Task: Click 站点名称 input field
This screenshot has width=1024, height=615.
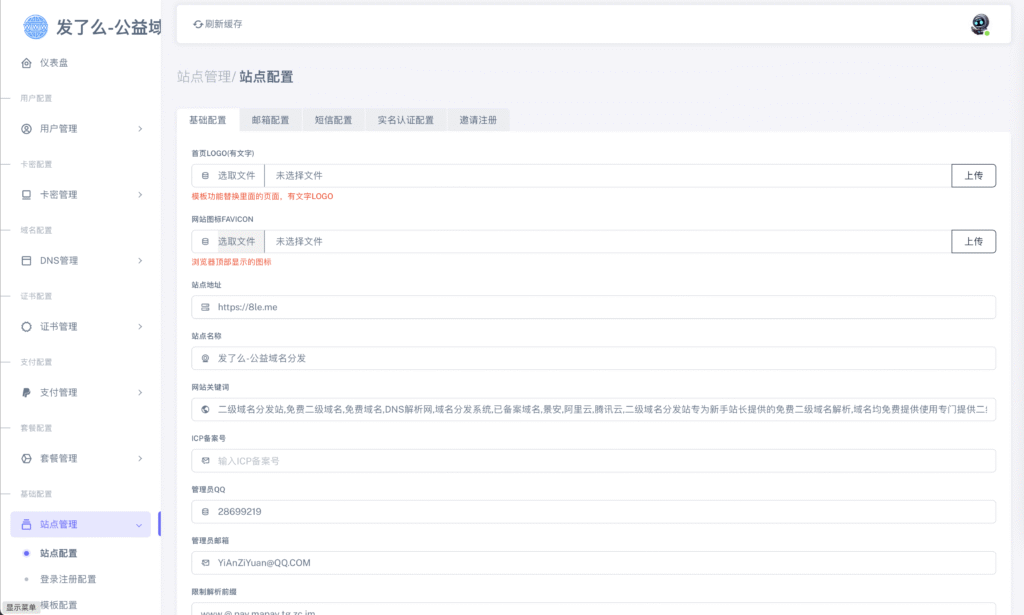Action: 593,358
